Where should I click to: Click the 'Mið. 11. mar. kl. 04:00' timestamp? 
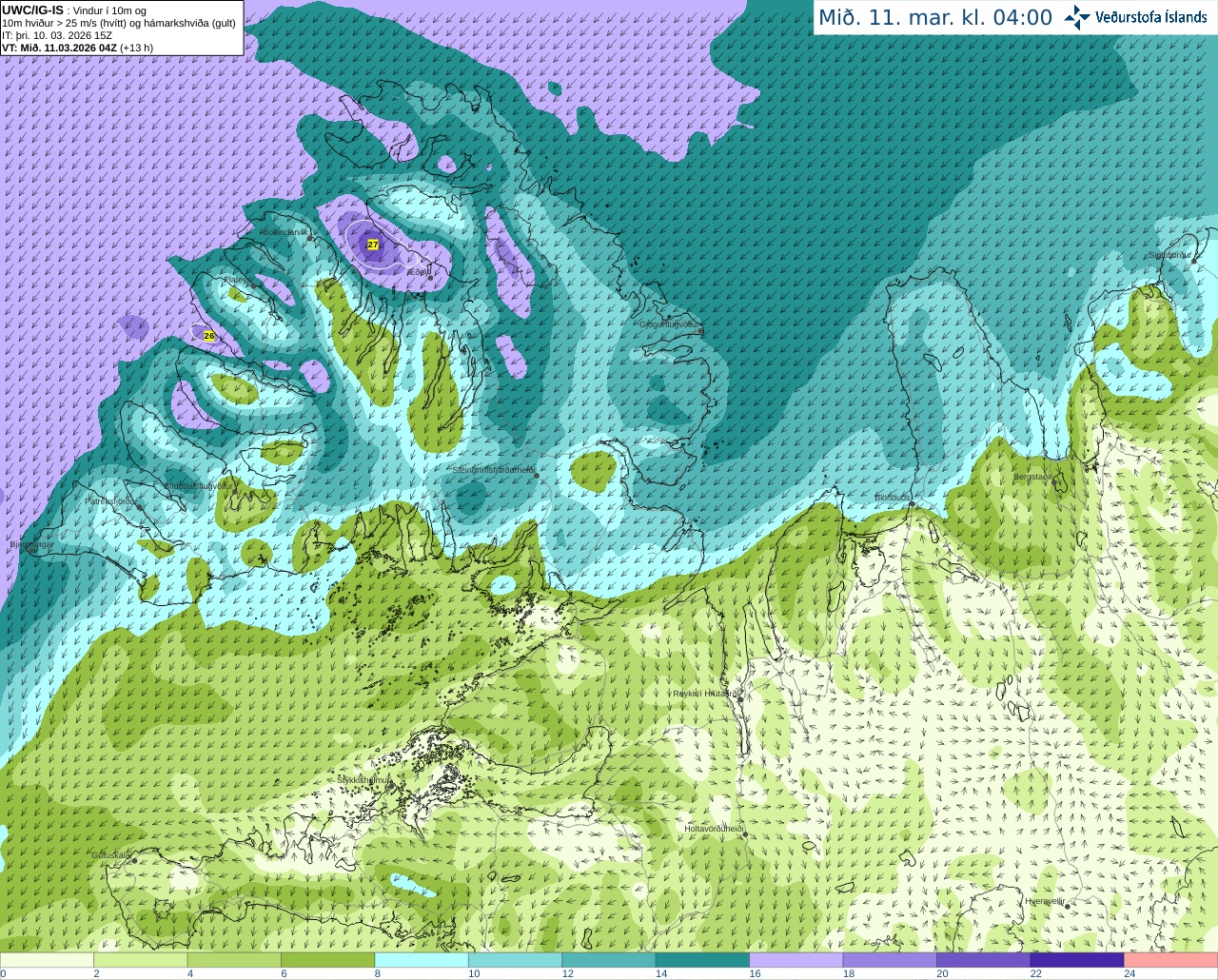935,17
